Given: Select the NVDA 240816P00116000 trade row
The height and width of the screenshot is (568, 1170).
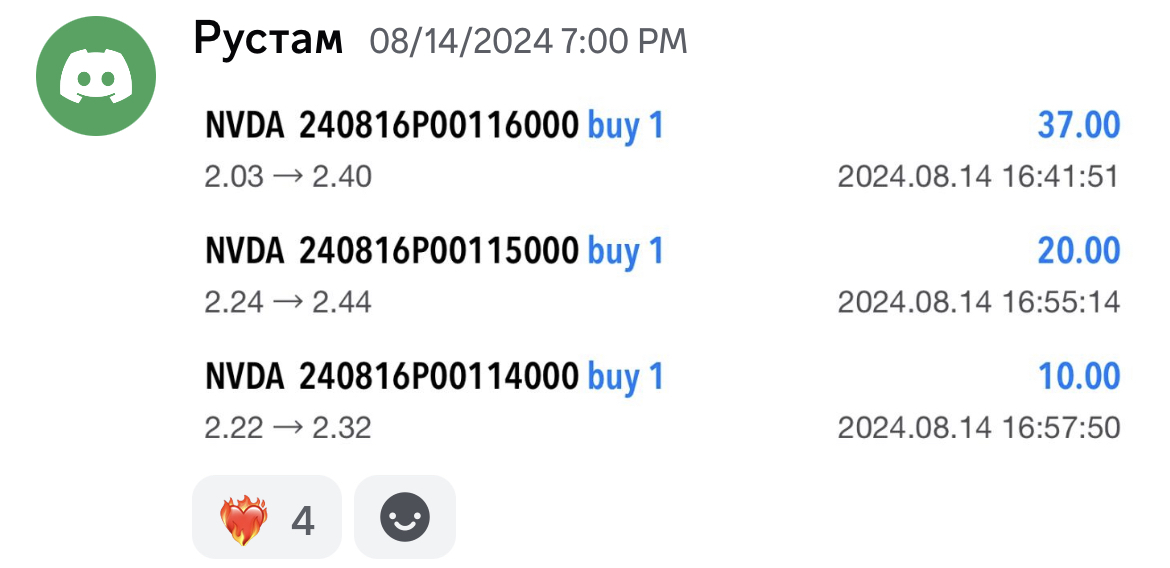Looking at the screenshot, I should (663, 151).
